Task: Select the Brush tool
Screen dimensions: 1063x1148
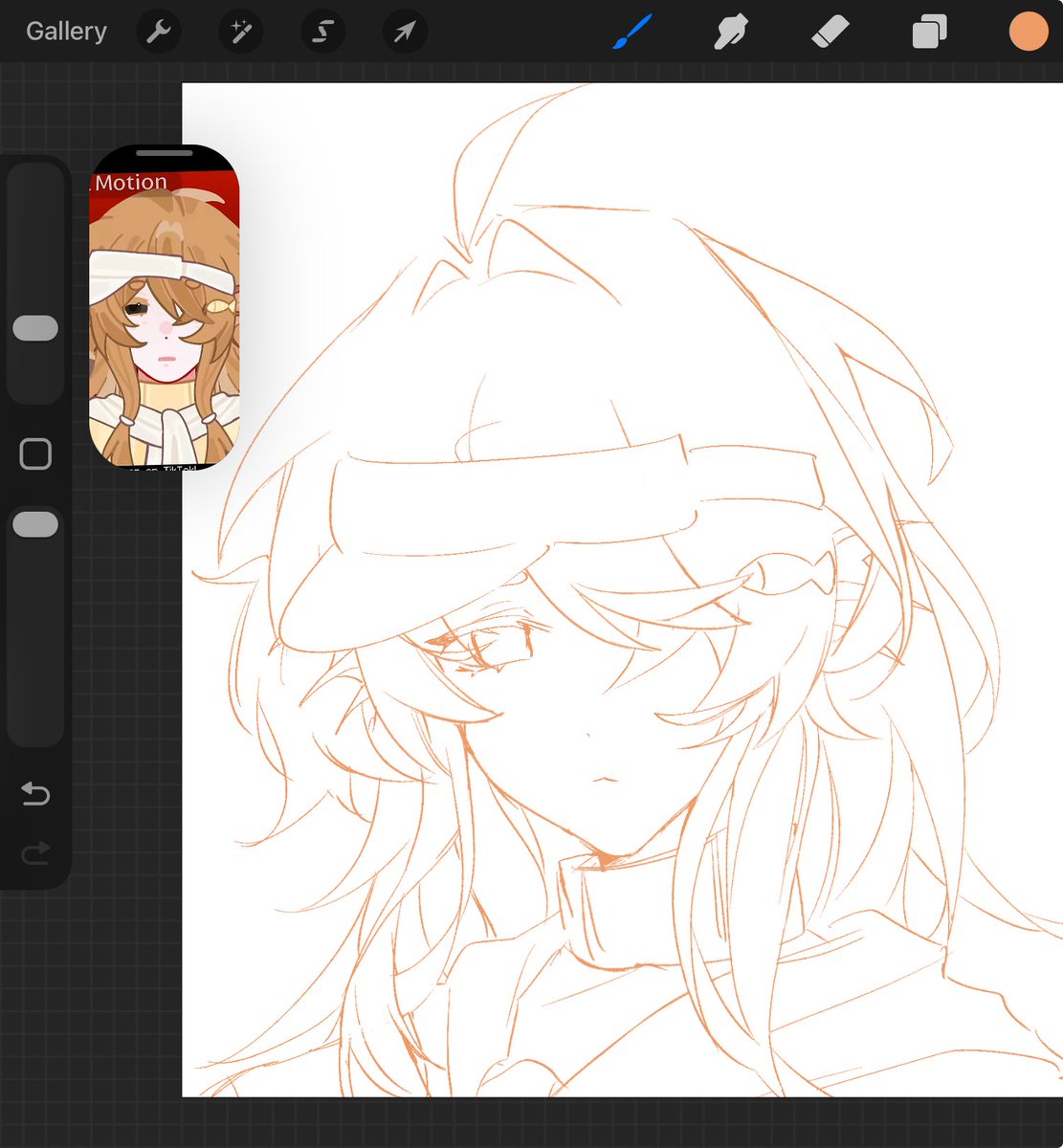Action: coord(632,32)
